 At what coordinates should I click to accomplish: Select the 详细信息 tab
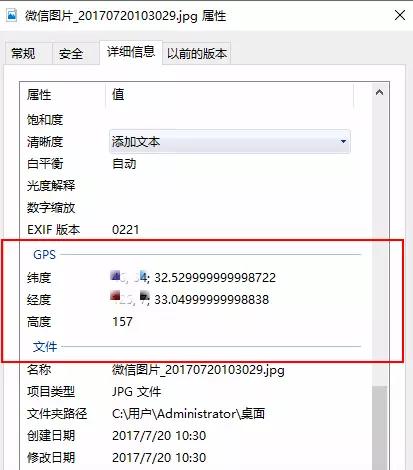pos(131,52)
